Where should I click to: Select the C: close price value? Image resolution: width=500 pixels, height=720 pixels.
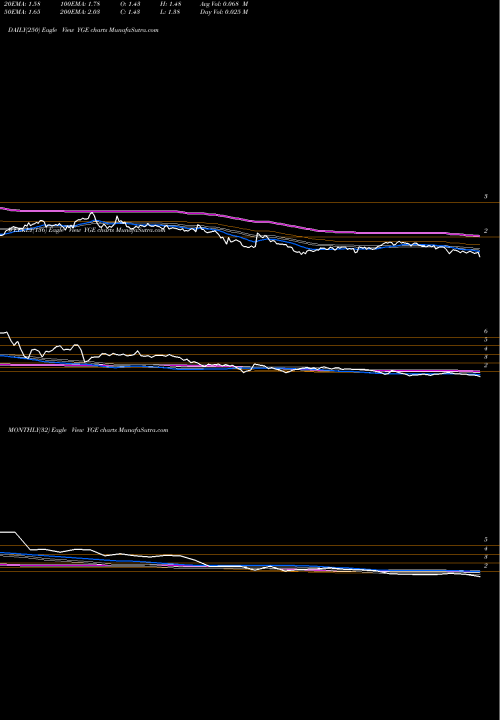[130, 12]
